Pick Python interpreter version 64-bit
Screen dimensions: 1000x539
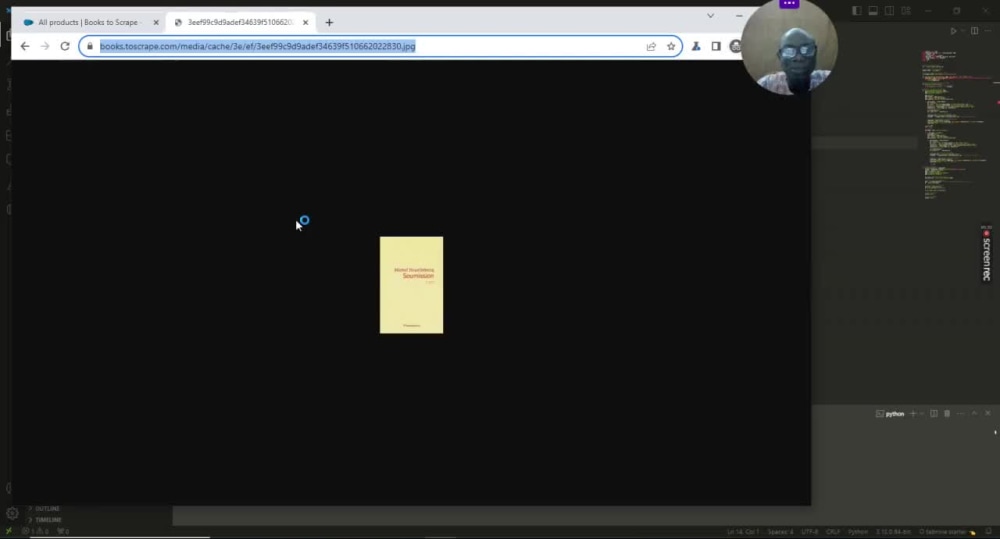click(x=893, y=531)
